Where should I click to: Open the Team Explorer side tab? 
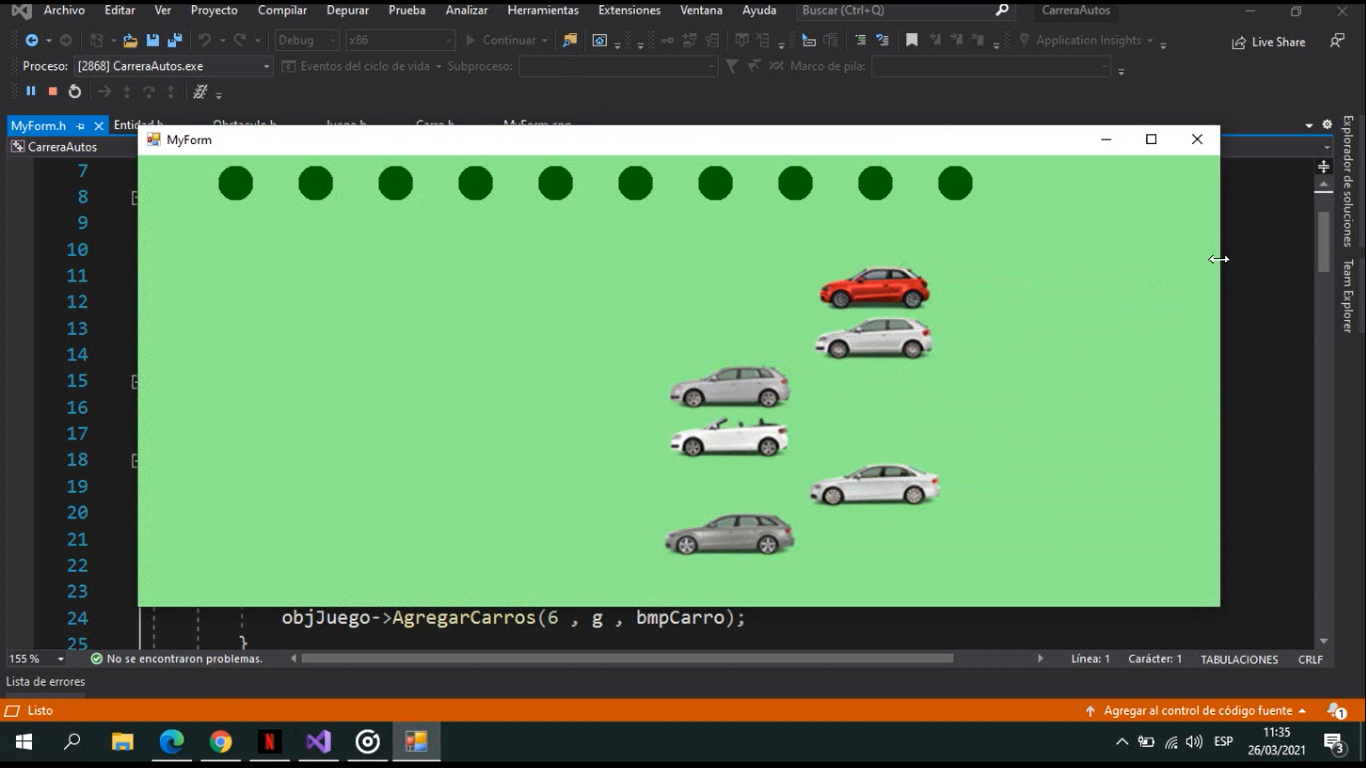1348,296
